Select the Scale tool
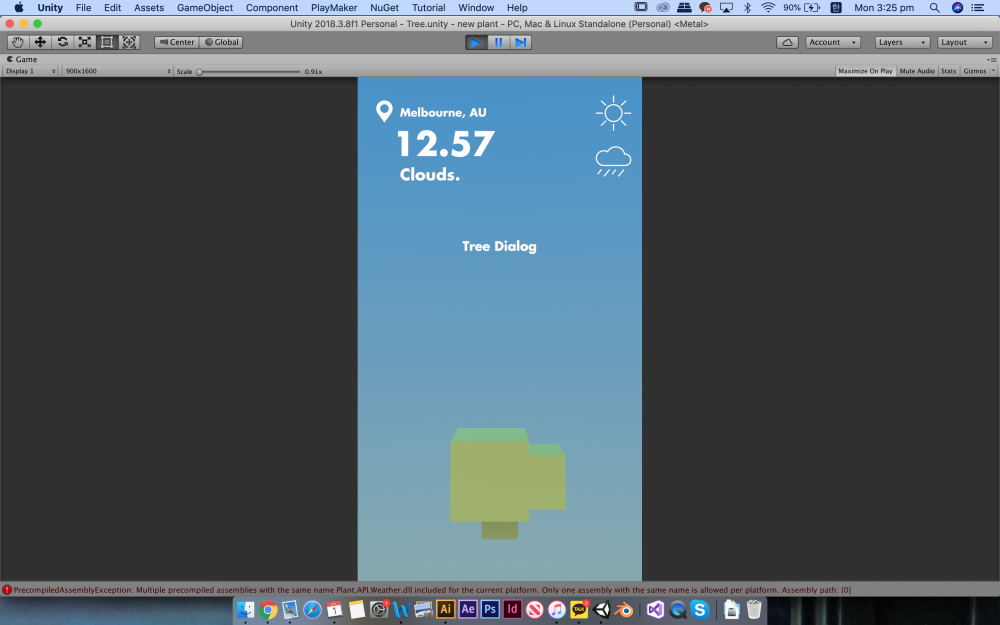 [85, 42]
